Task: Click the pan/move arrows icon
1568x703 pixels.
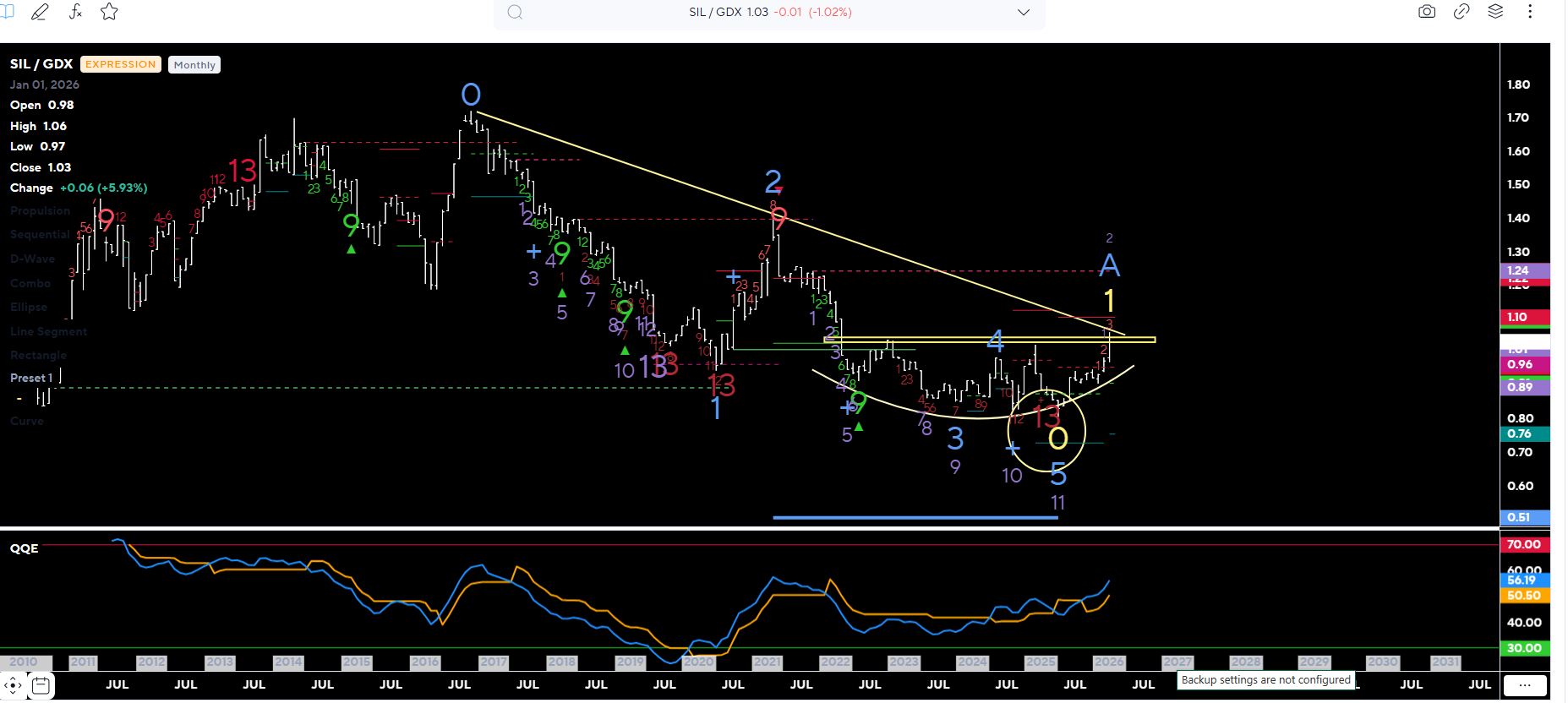Action: pyautogui.click(x=13, y=685)
